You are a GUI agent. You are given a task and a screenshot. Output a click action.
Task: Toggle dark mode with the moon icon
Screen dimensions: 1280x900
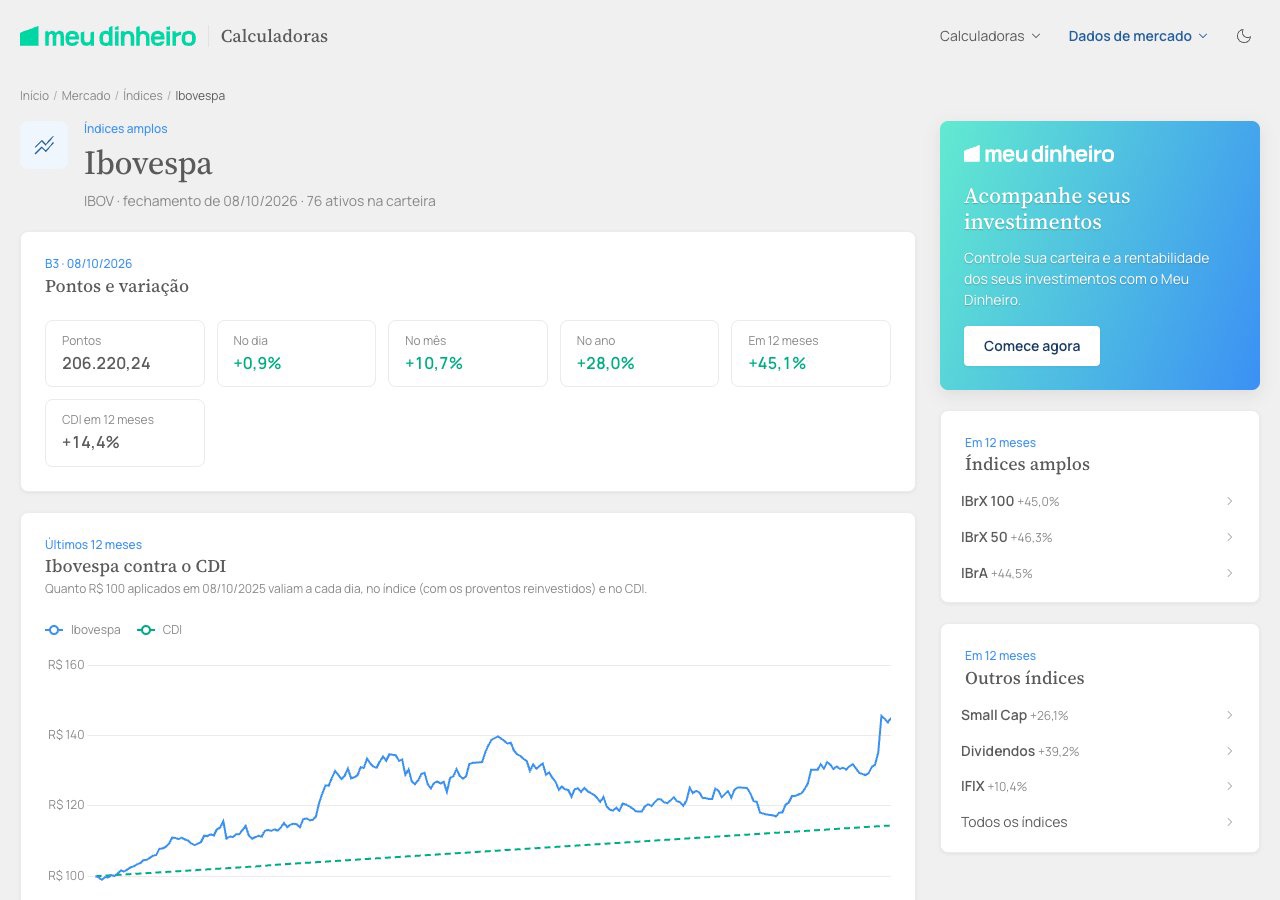tap(1244, 36)
